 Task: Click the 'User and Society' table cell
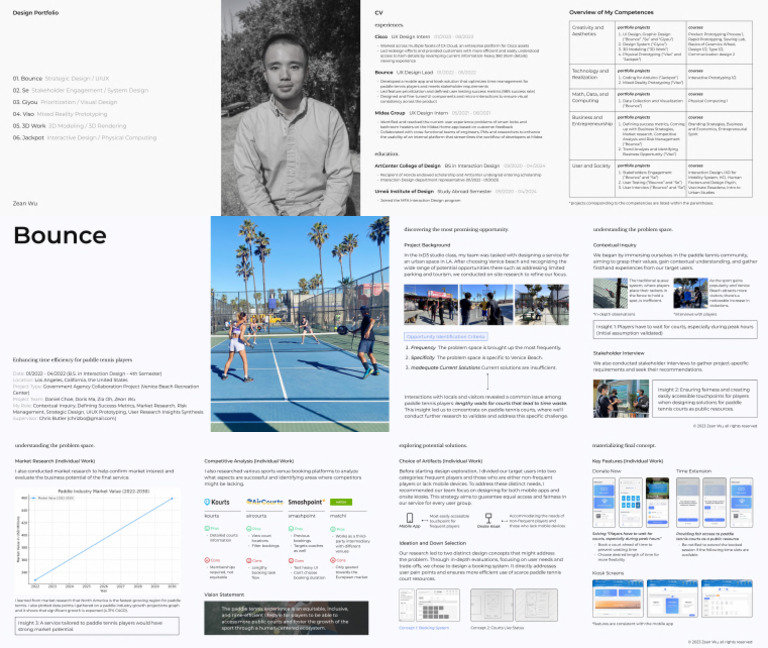pos(592,179)
